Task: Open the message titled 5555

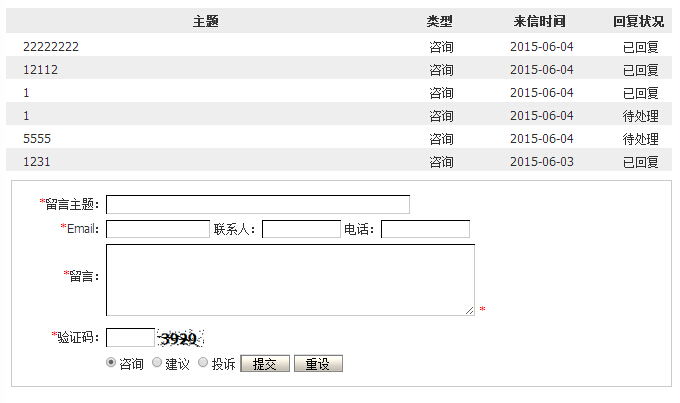Action: (x=37, y=139)
